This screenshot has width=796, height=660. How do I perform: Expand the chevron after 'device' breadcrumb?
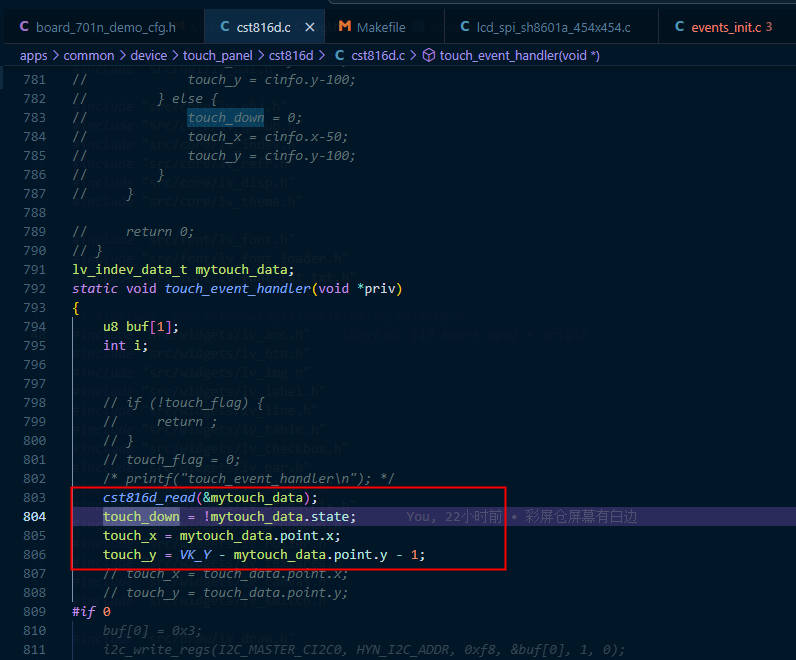(x=175, y=55)
